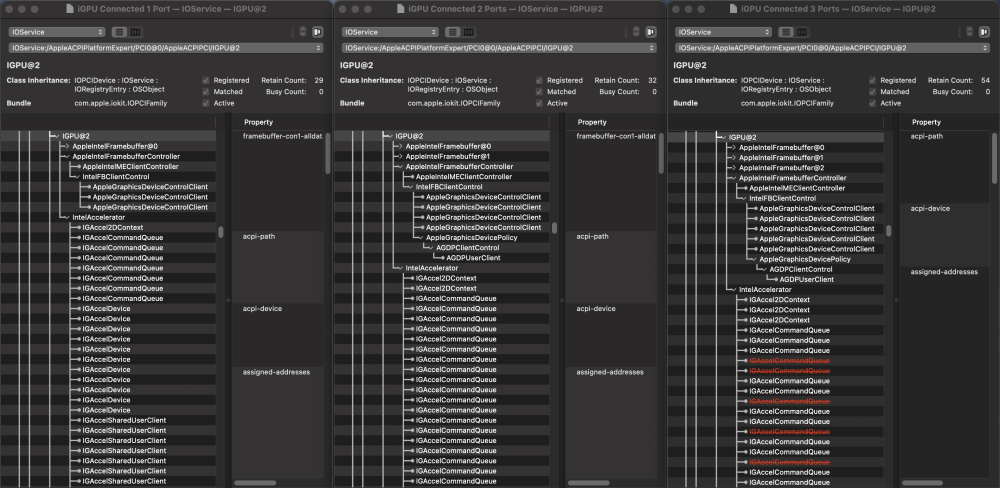Click the document proxy icon in 3 Ports title
Viewport: 1000px width, 488px height.
point(733,9)
